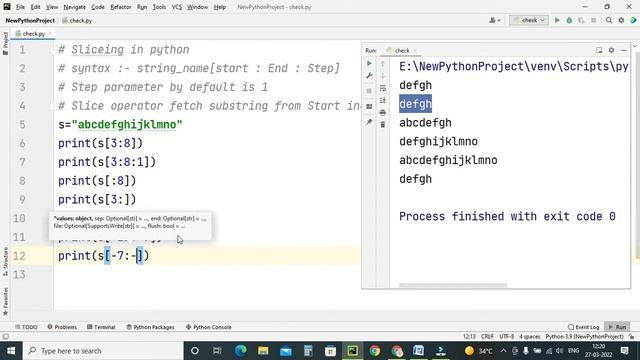Viewport: 640px width, 360px height.
Task: Open the Tools menu
Action: point(159,7)
